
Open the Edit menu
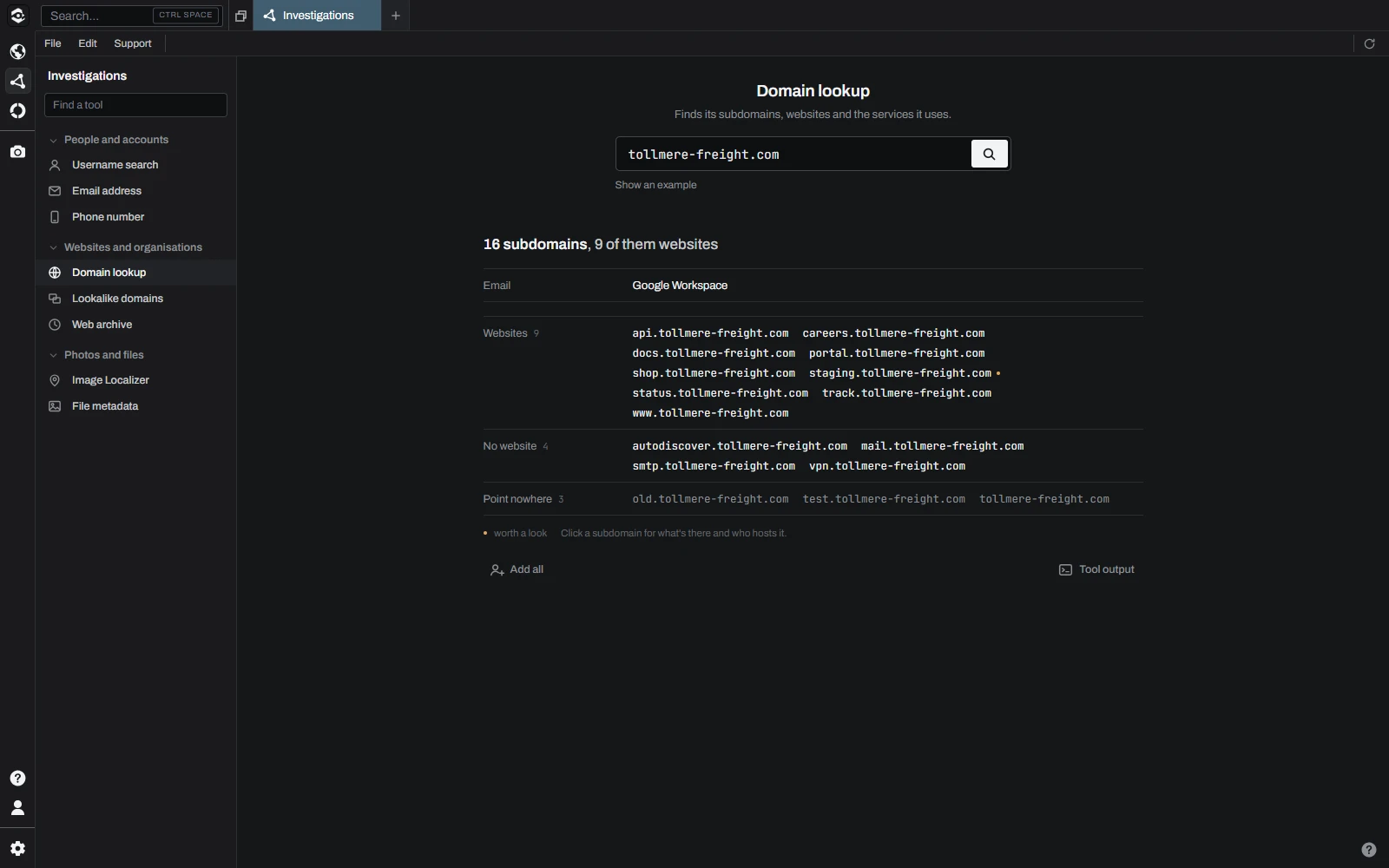[x=88, y=43]
